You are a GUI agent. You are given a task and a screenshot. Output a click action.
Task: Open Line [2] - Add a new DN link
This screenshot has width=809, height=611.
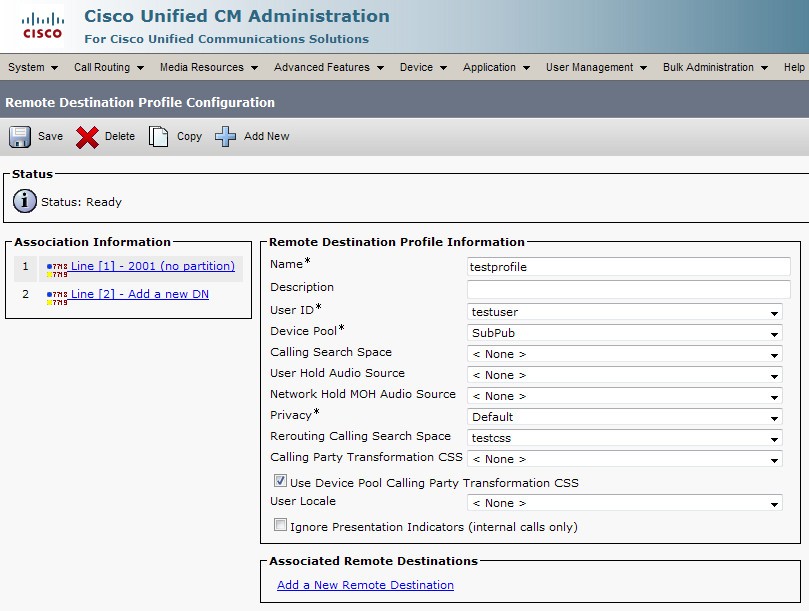click(x=140, y=294)
